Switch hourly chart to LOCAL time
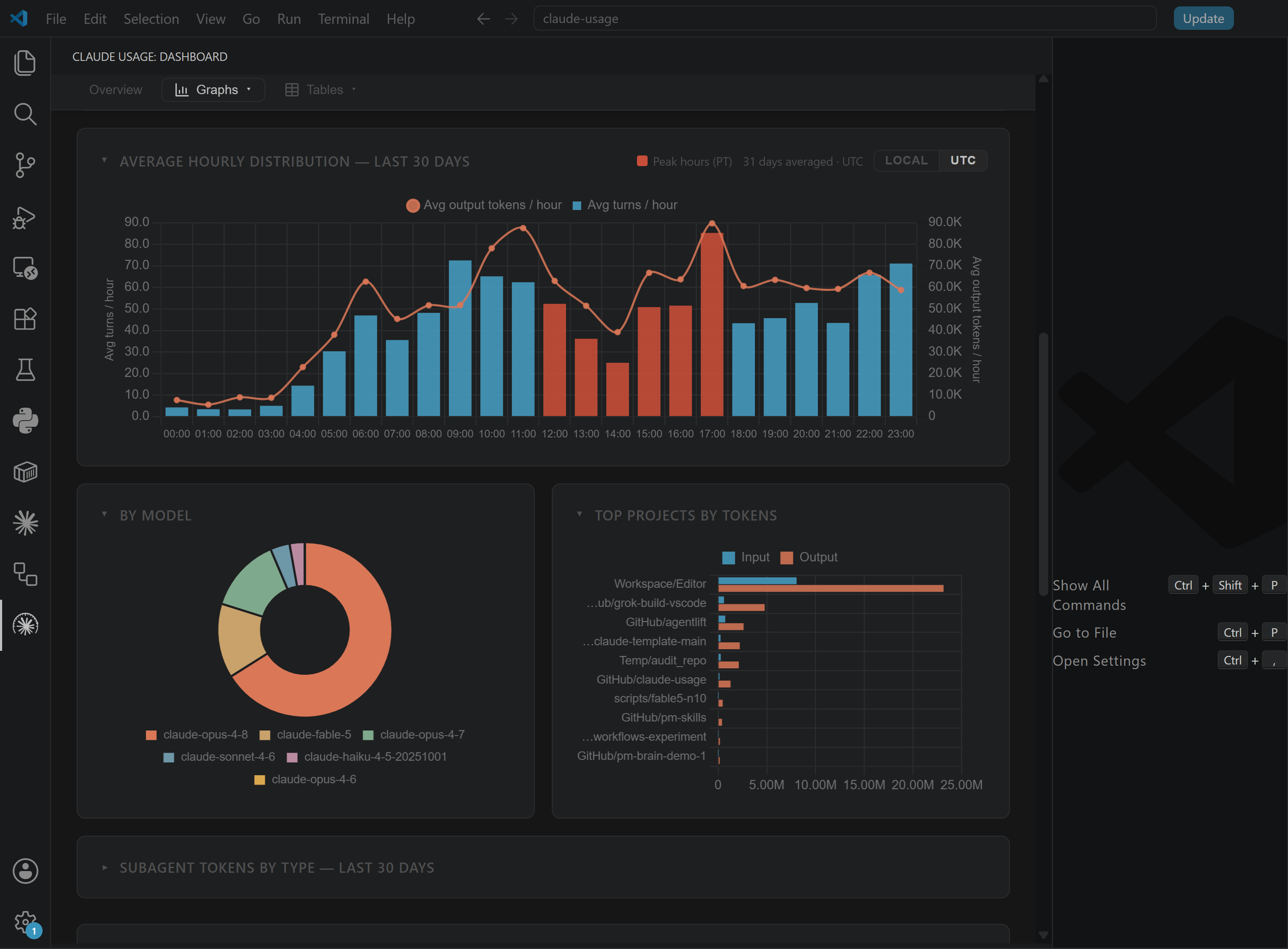 pos(906,161)
